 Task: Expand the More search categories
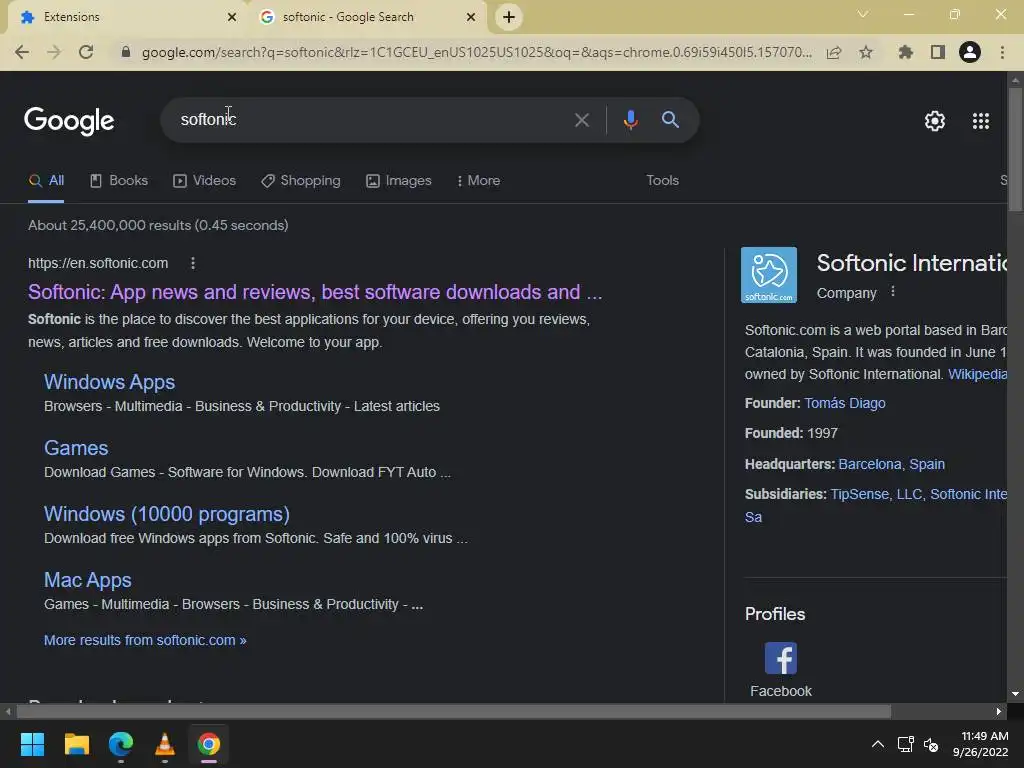pyautogui.click(x=479, y=181)
